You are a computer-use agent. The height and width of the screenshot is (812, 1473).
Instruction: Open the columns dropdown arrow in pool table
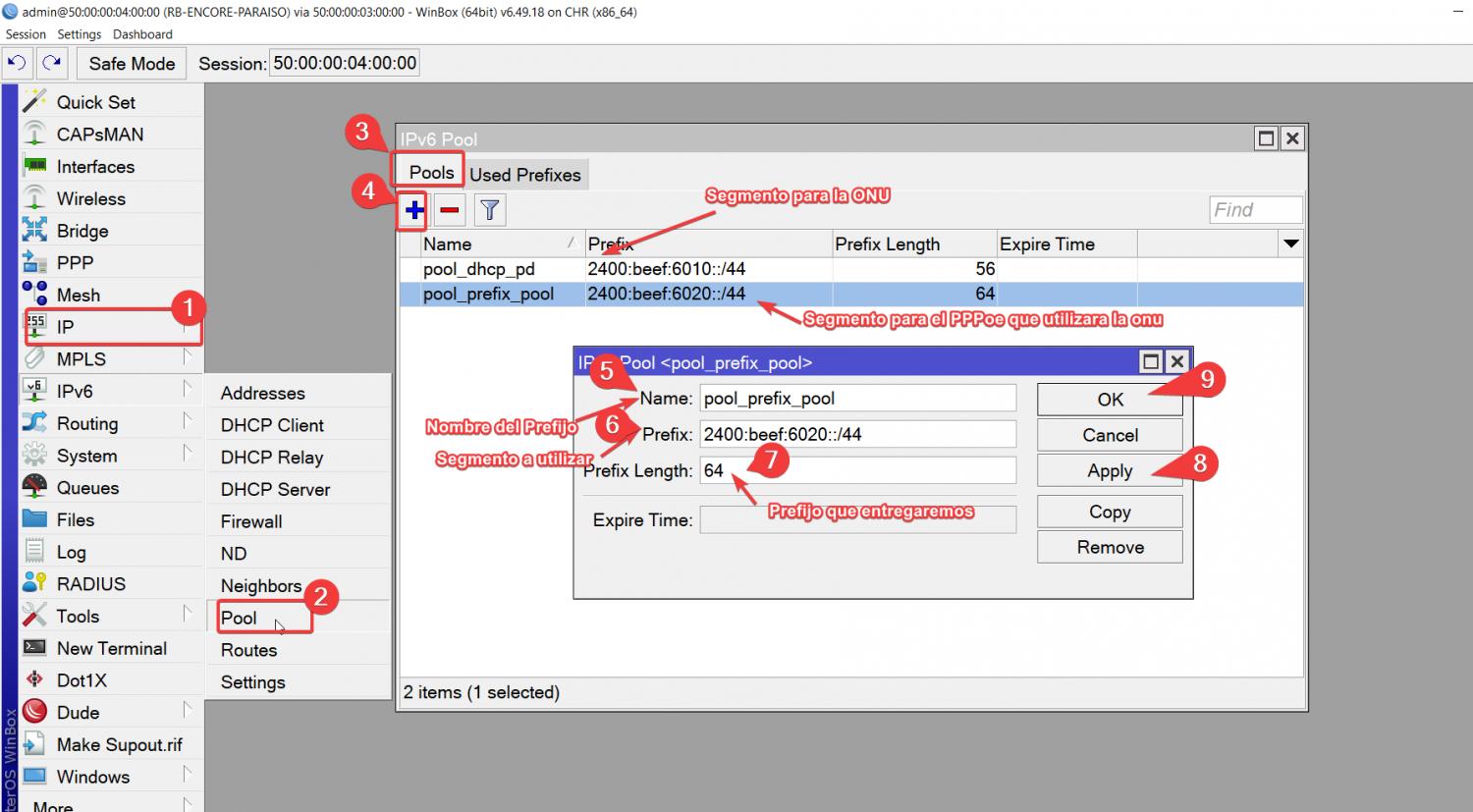[1290, 244]
